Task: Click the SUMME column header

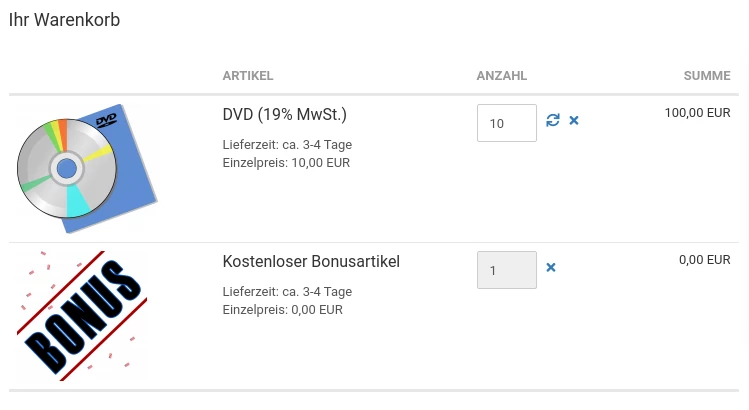Action: 707,76
